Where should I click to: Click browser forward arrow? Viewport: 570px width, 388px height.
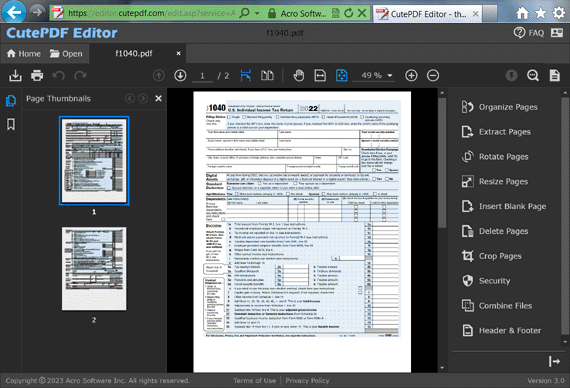[37, 12]
